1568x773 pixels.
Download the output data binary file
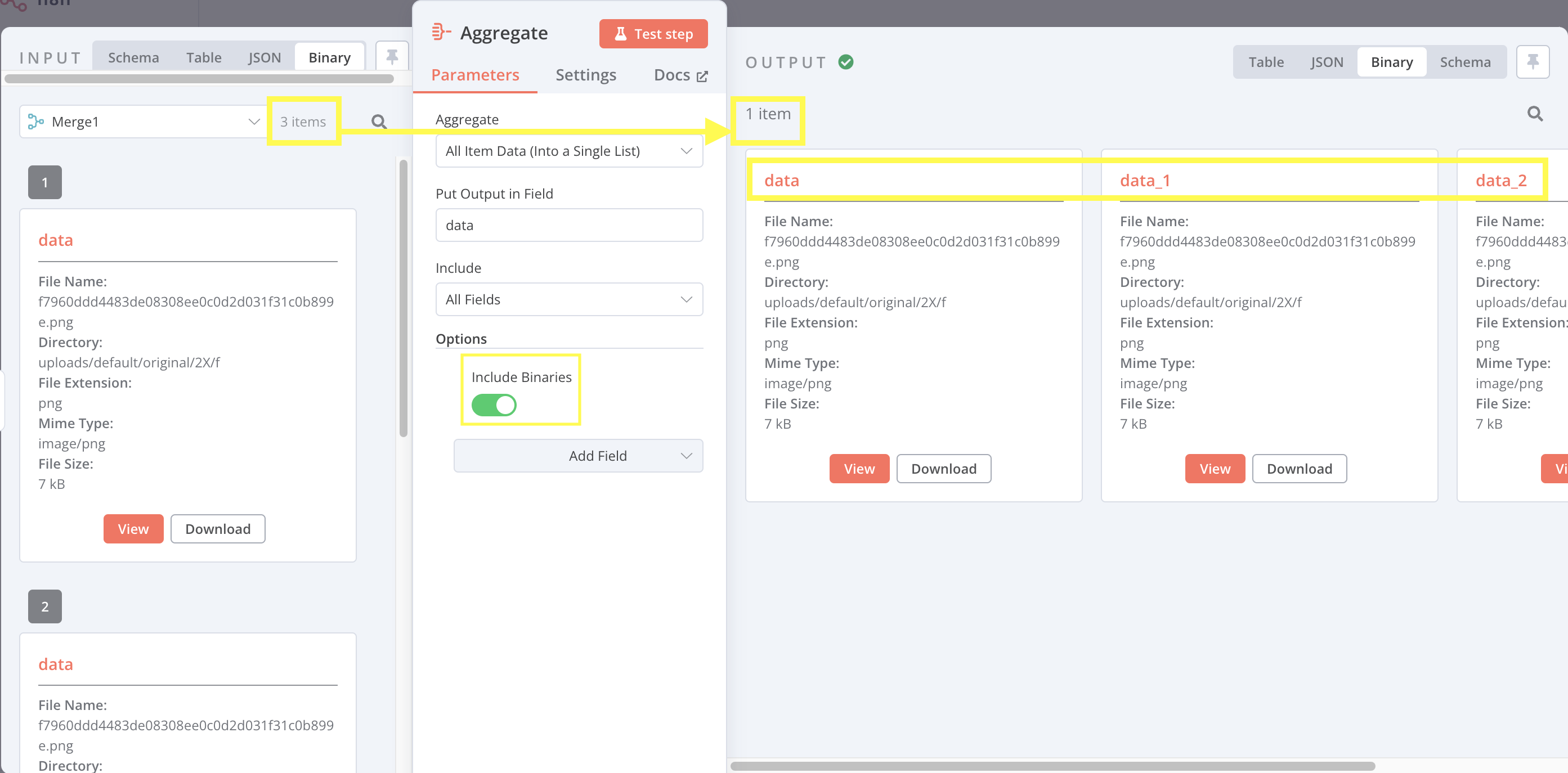(x=943, y=469)
